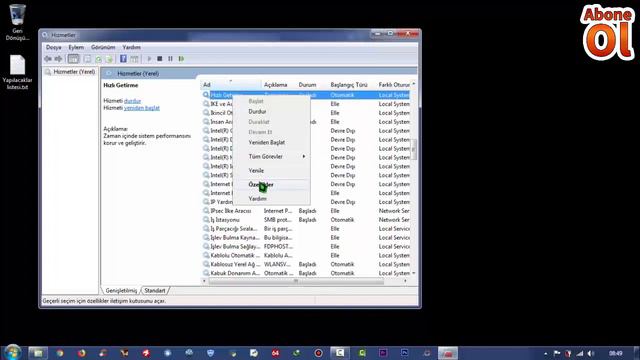This screenshot has height=360, width=640.
Task: Click the horizontal scrollbar left arrow
Action: 204,281
